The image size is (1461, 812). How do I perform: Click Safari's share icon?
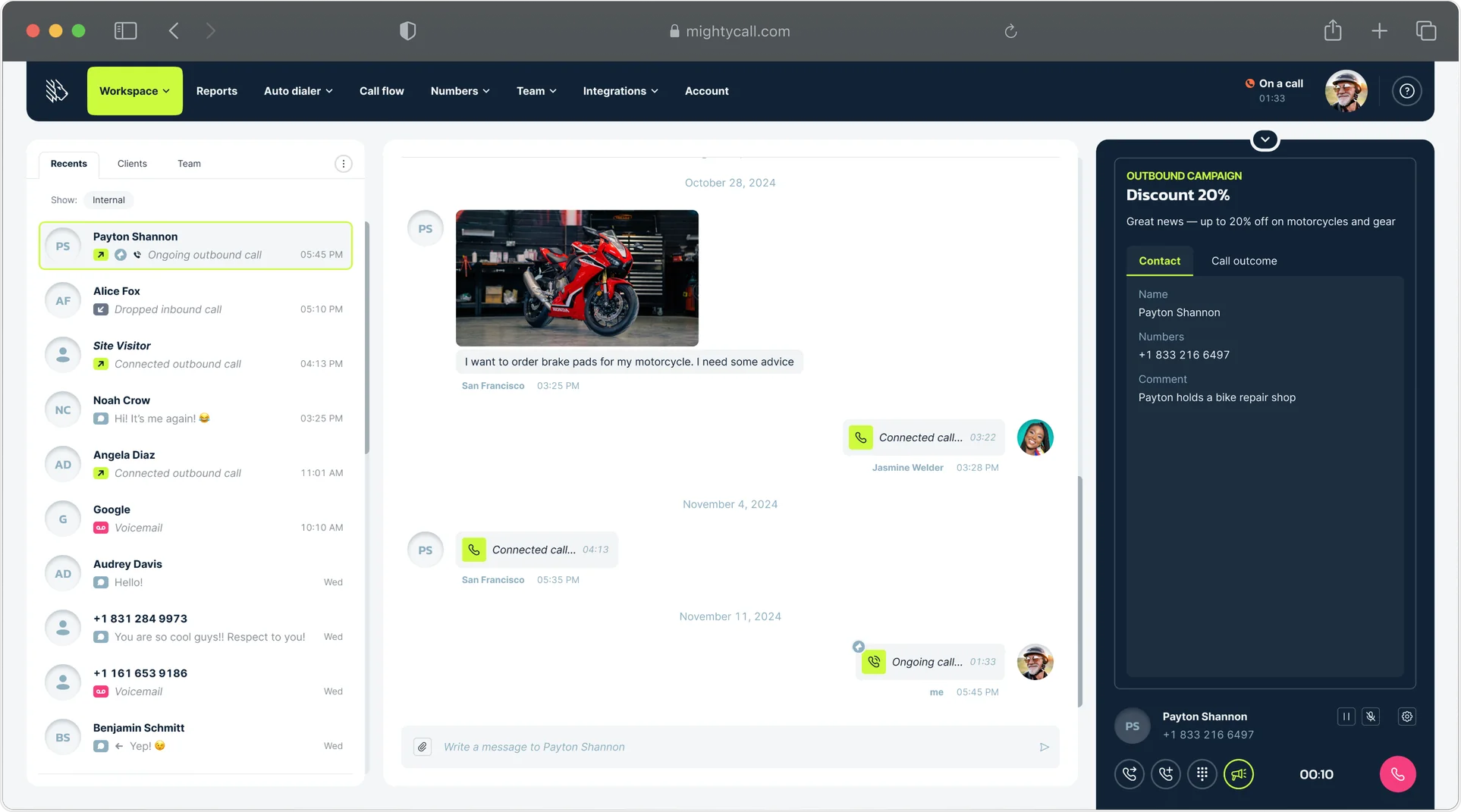[x=1333, y=31]
